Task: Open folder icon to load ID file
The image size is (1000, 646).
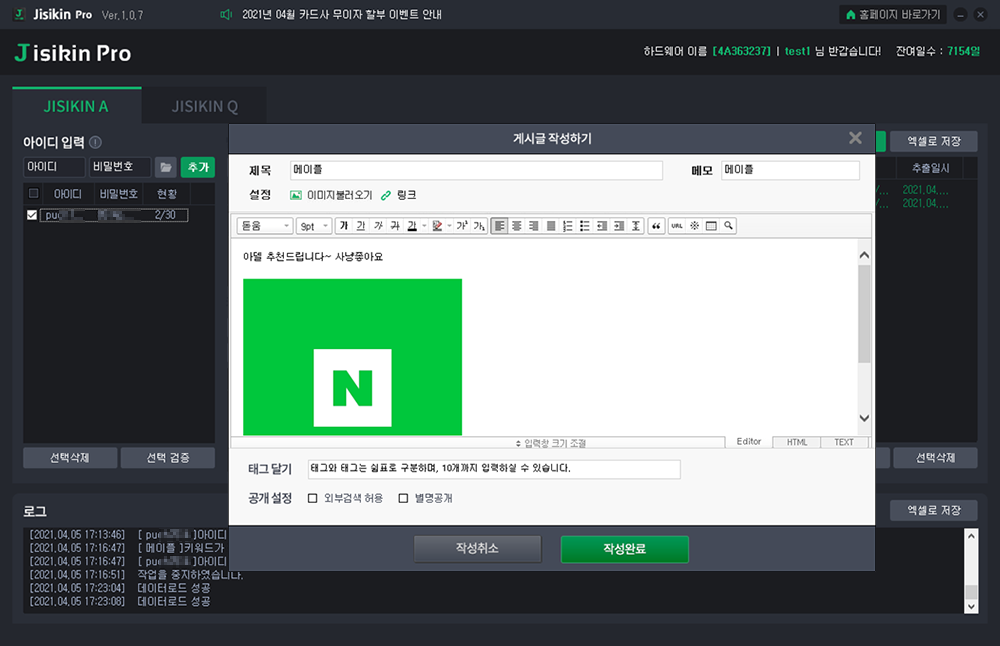Action: click(166, 167)
